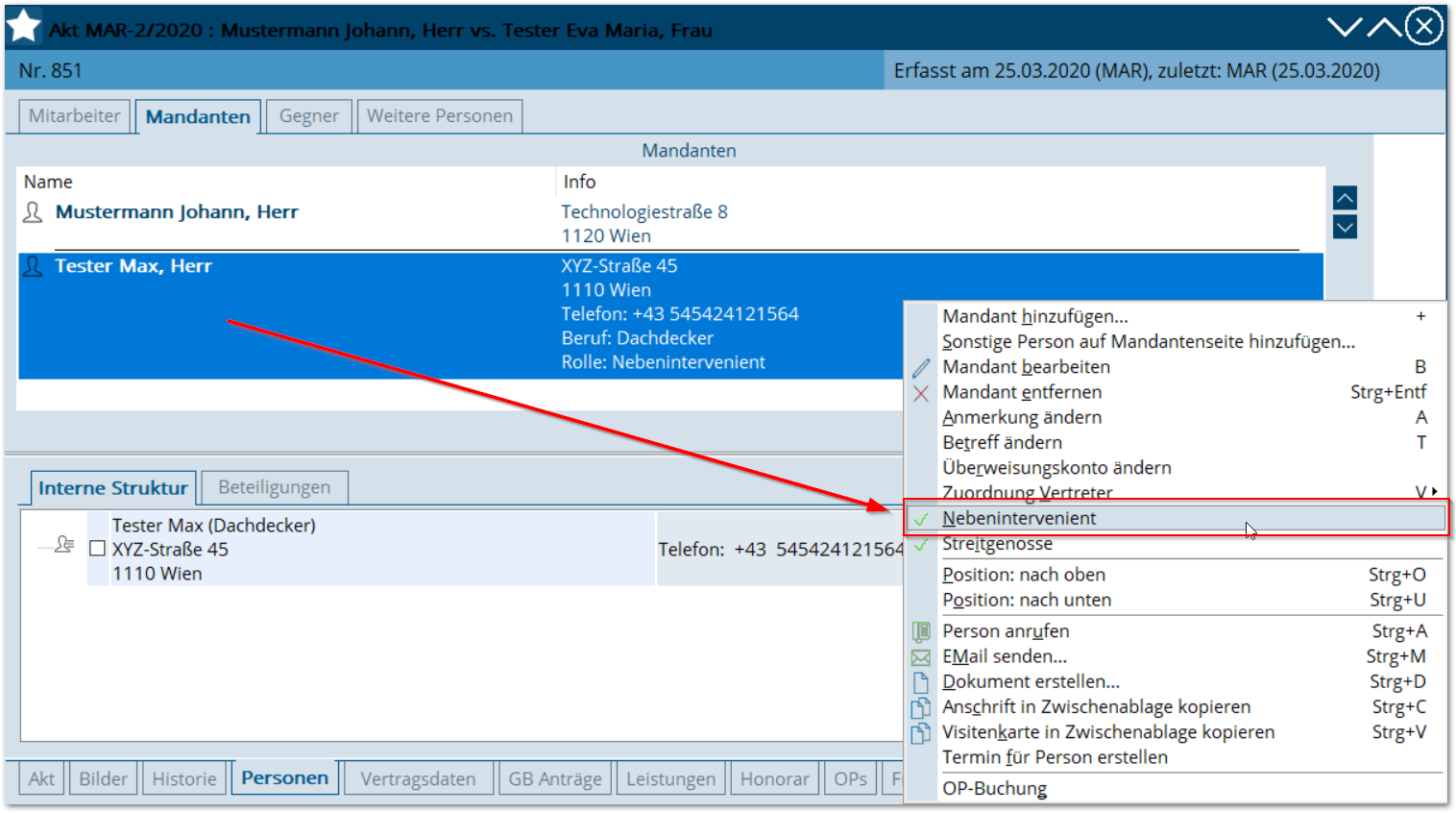
Task: Select the Personen bottom tab
Action: click(284, 777)
